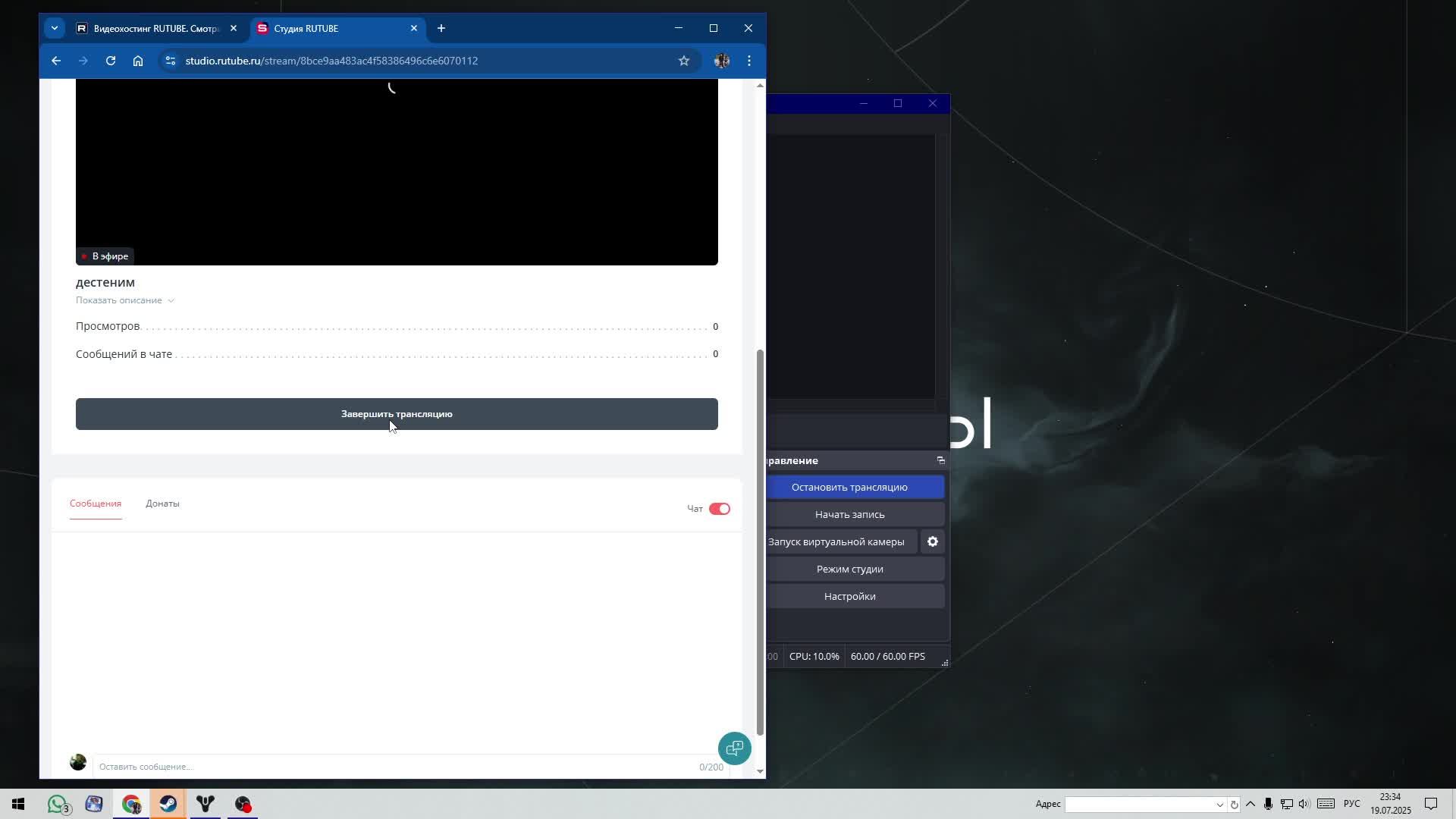Click the Chrome profile avatar

[722, 61]
